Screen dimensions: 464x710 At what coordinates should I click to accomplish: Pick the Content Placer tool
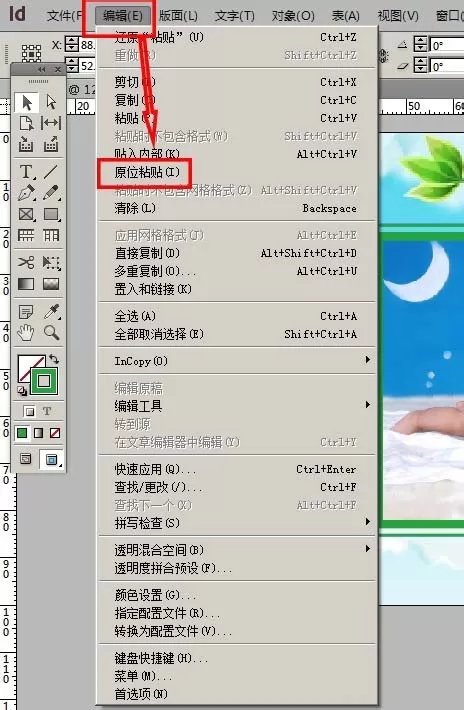pyautogui.click(x=51, y=144)
